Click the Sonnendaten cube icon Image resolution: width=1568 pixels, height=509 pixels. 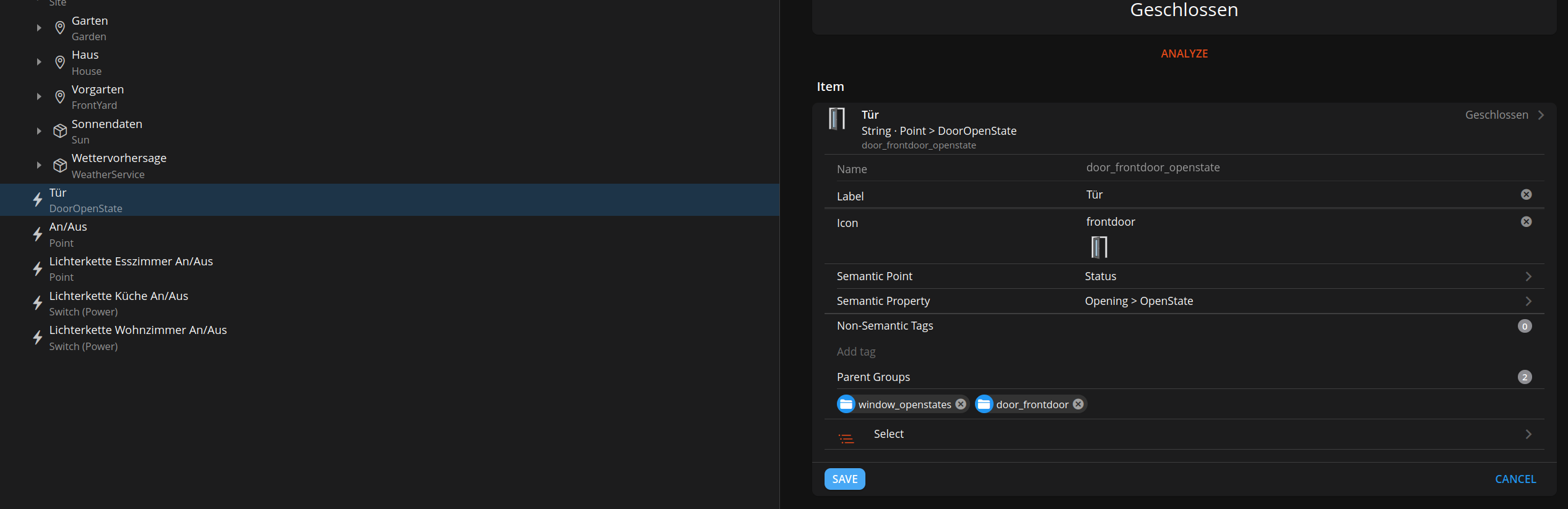click(x=60, y=131)
